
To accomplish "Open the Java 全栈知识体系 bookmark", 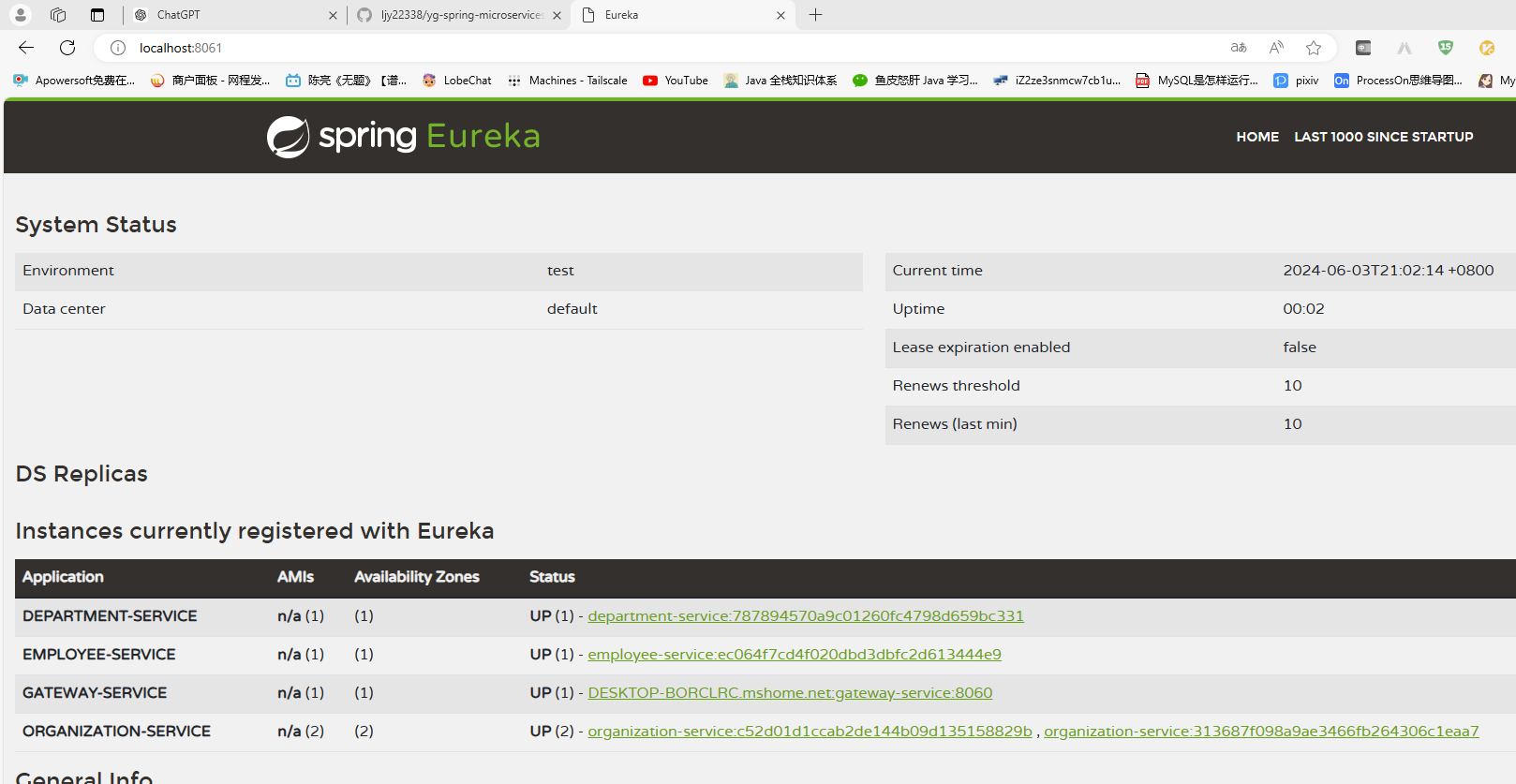I will pos(780,81).
